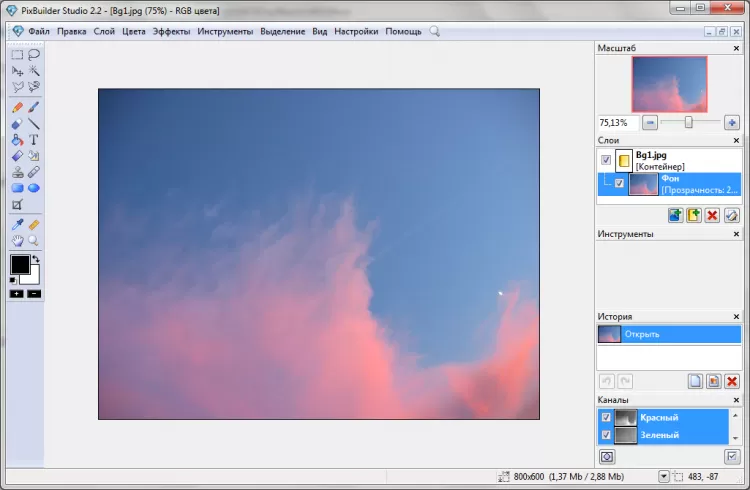The width and height of the screenshot is (750, 490).
Task: Choose the Eyedropper tool
Action: pos(17,225)
